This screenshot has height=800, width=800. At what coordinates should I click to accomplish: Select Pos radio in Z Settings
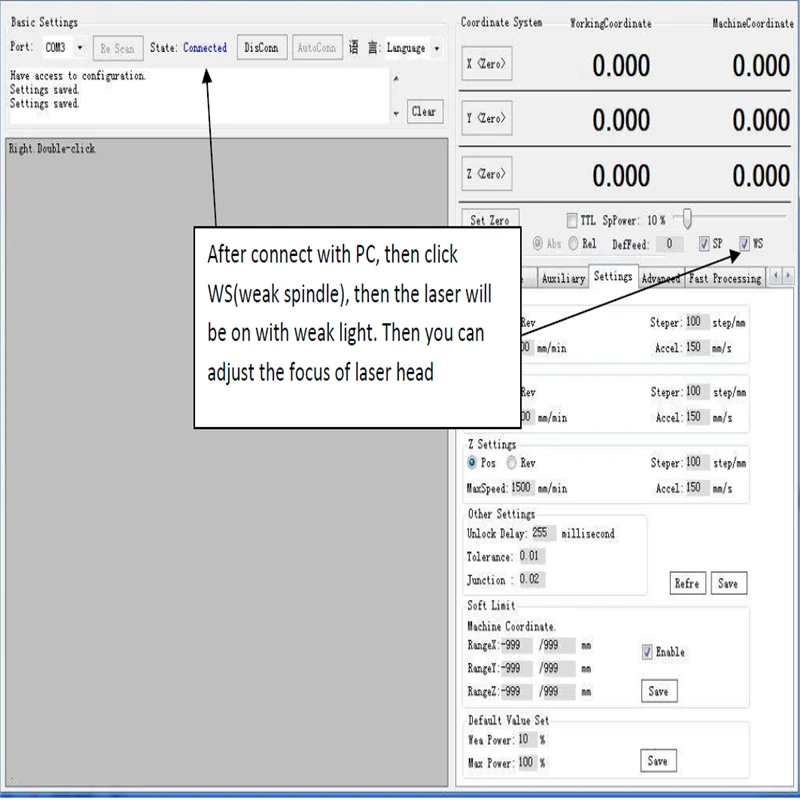coord(472,463)
